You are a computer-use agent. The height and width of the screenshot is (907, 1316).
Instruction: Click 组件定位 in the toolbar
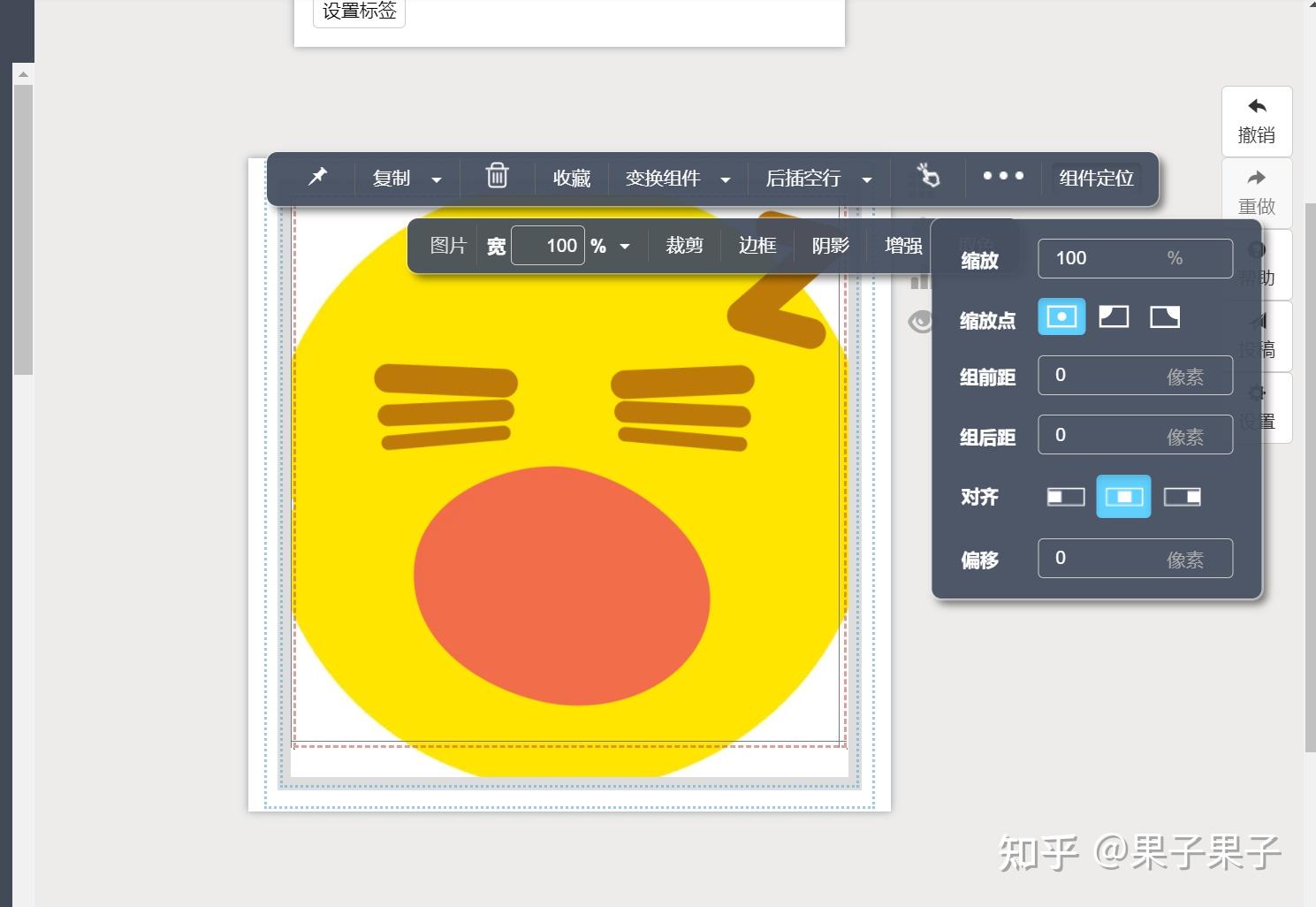click(x=1097, y=179)
